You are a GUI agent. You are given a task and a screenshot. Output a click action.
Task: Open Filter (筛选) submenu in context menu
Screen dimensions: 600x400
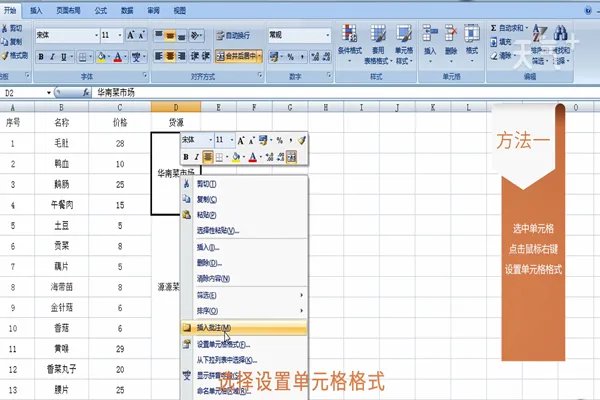tap(244, 295)
